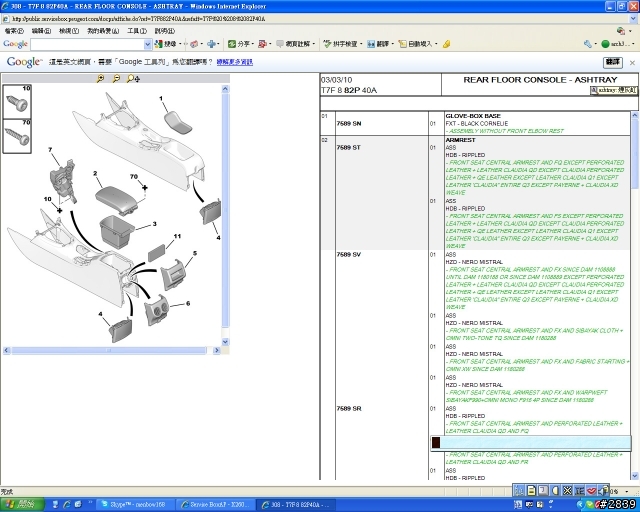The height and width of the screenshot is (512, 640).
Task: Expand the 自動填入 autofill dropdown arrow
Action: pyautogui.click(x=436, y=44)
